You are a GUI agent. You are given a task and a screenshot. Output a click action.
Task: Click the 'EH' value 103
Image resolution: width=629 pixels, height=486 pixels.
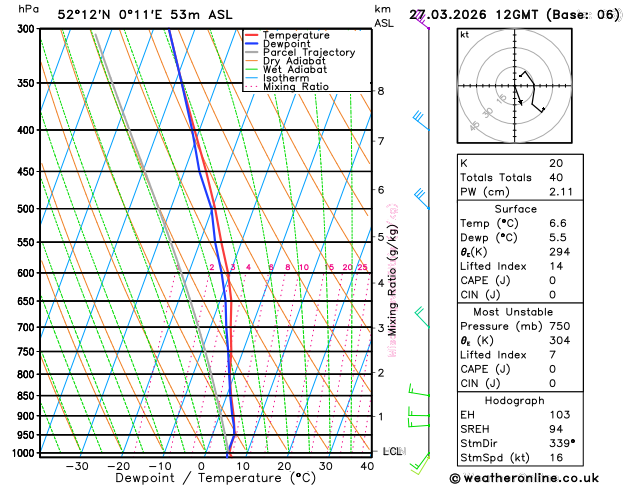tap(560, 415)
